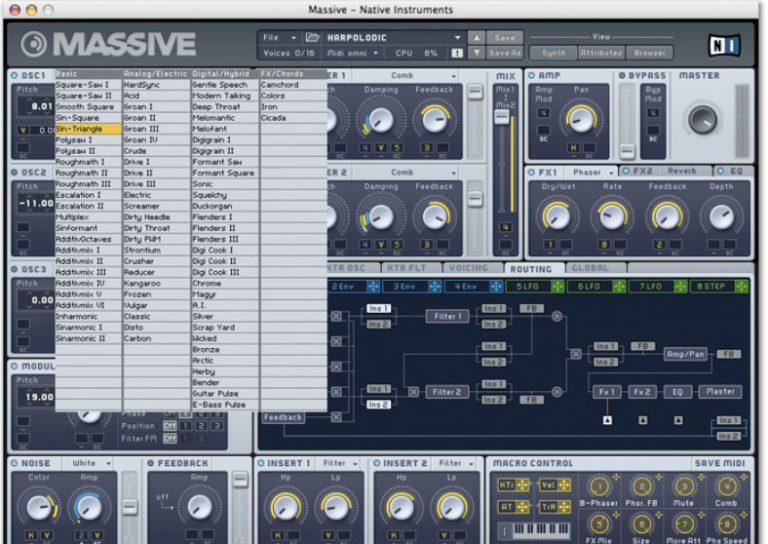The height and width of the screenshot is (544, 768).
Task: Open the Filter 2 Comb type dropdown
Action: 424,172
